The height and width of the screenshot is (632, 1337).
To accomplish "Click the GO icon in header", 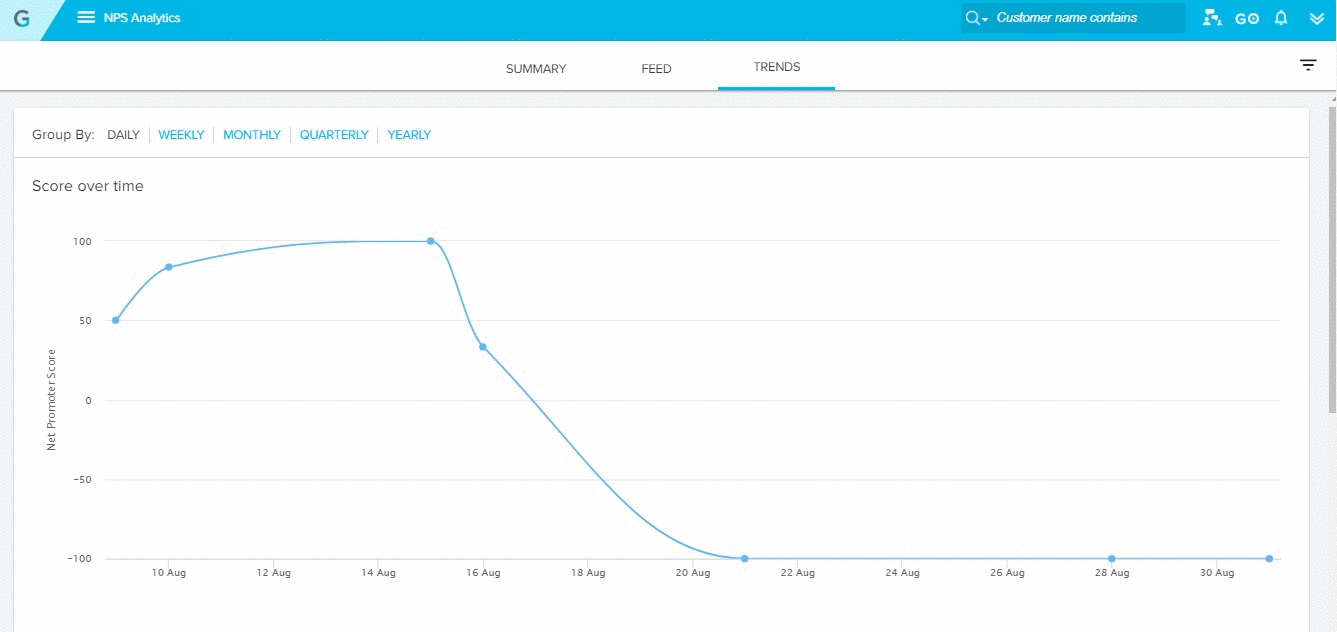I will point(1247,18).
